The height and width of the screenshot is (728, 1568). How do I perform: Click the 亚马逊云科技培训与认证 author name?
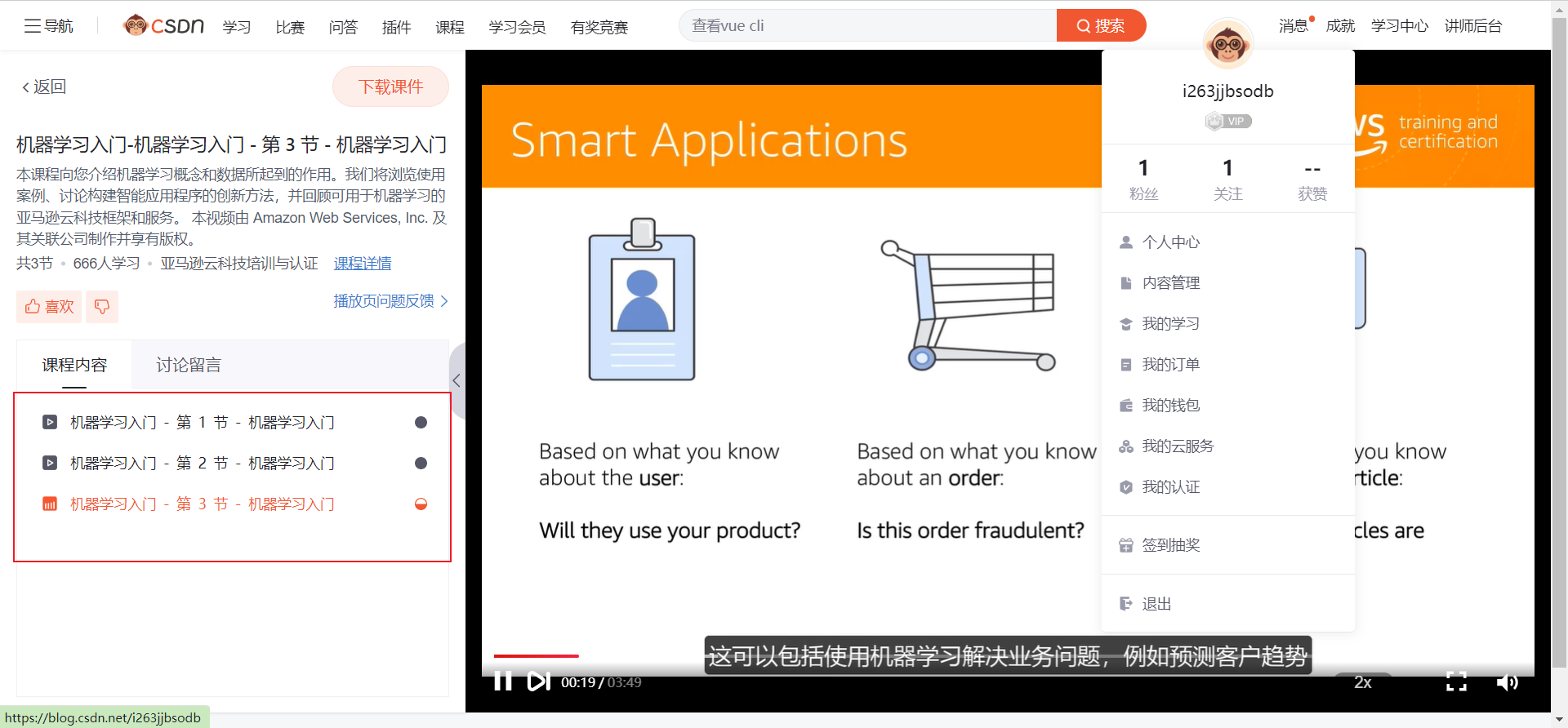[x=239, y=264]
